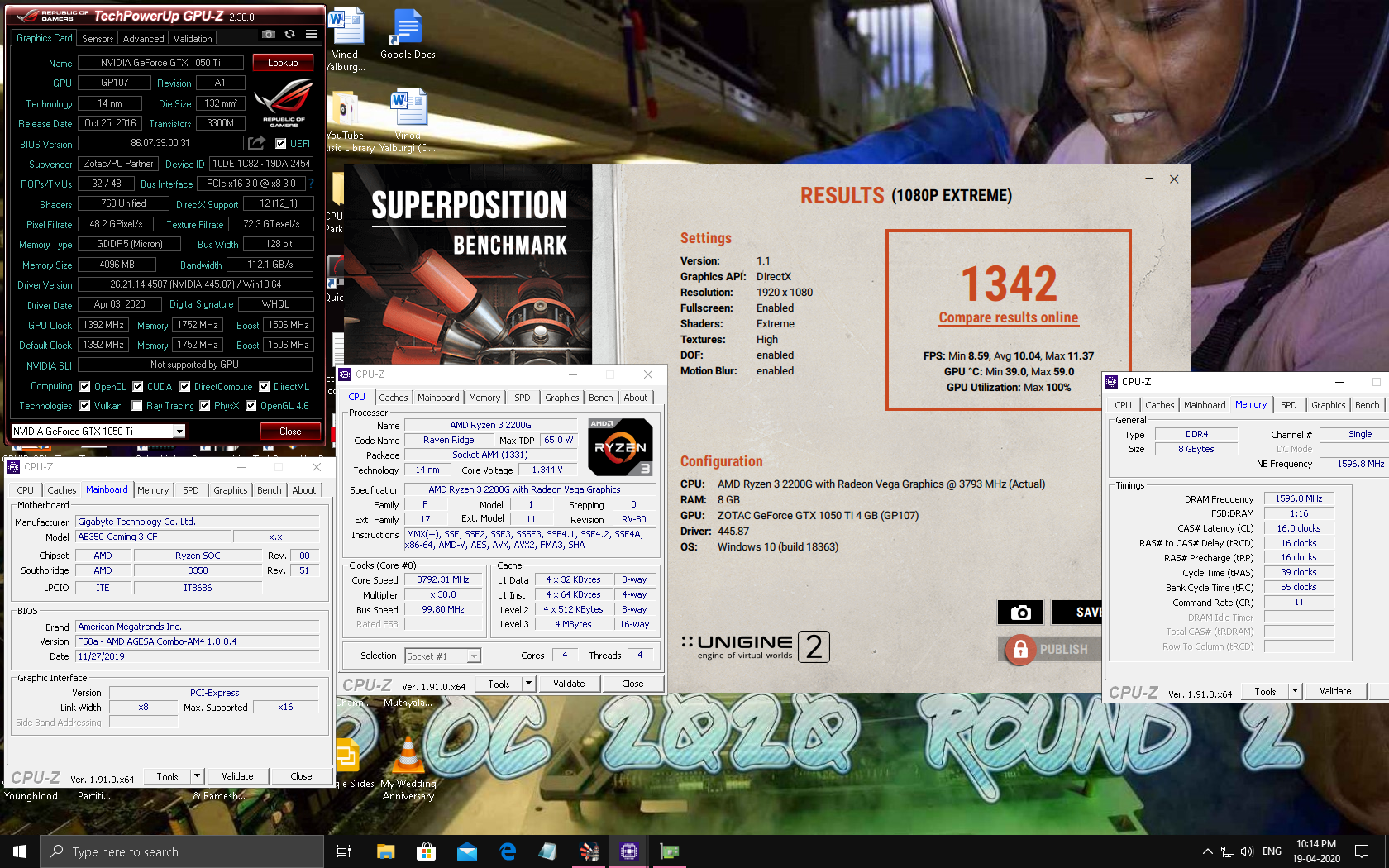Open the Windows Start menu
Viewport: 1389px width, 868px height.
(x=20, y=851)
